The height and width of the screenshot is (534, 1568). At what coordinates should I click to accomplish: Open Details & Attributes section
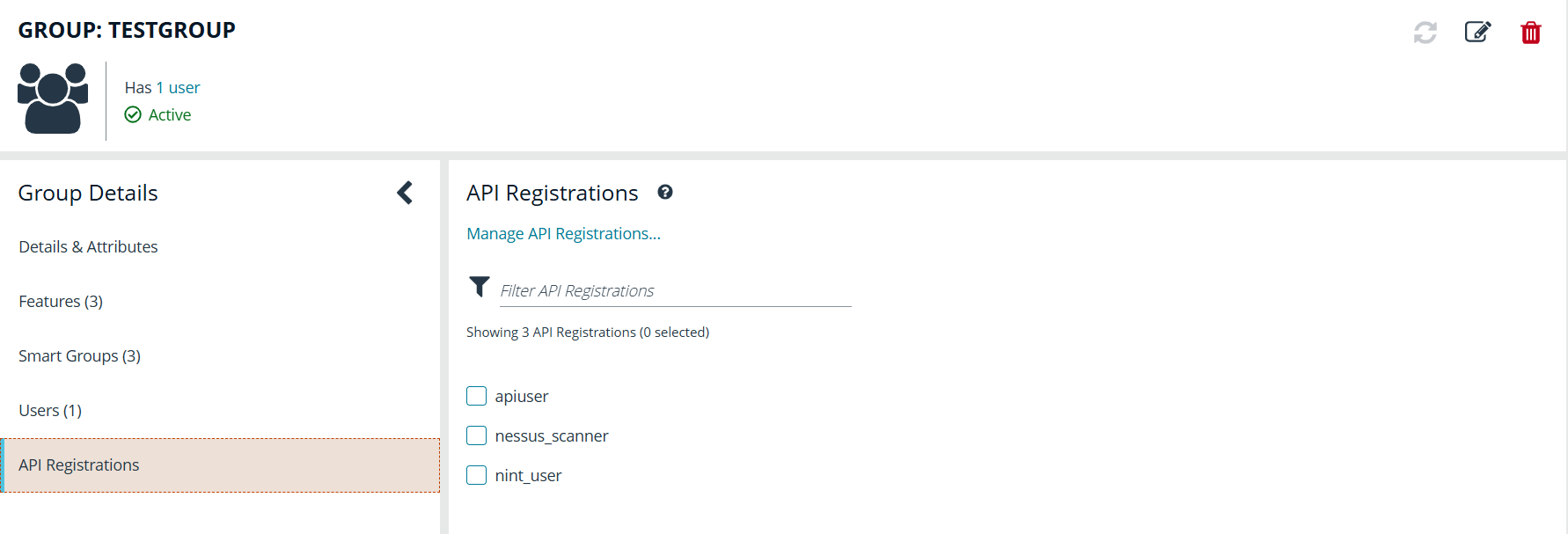(88, 247)
